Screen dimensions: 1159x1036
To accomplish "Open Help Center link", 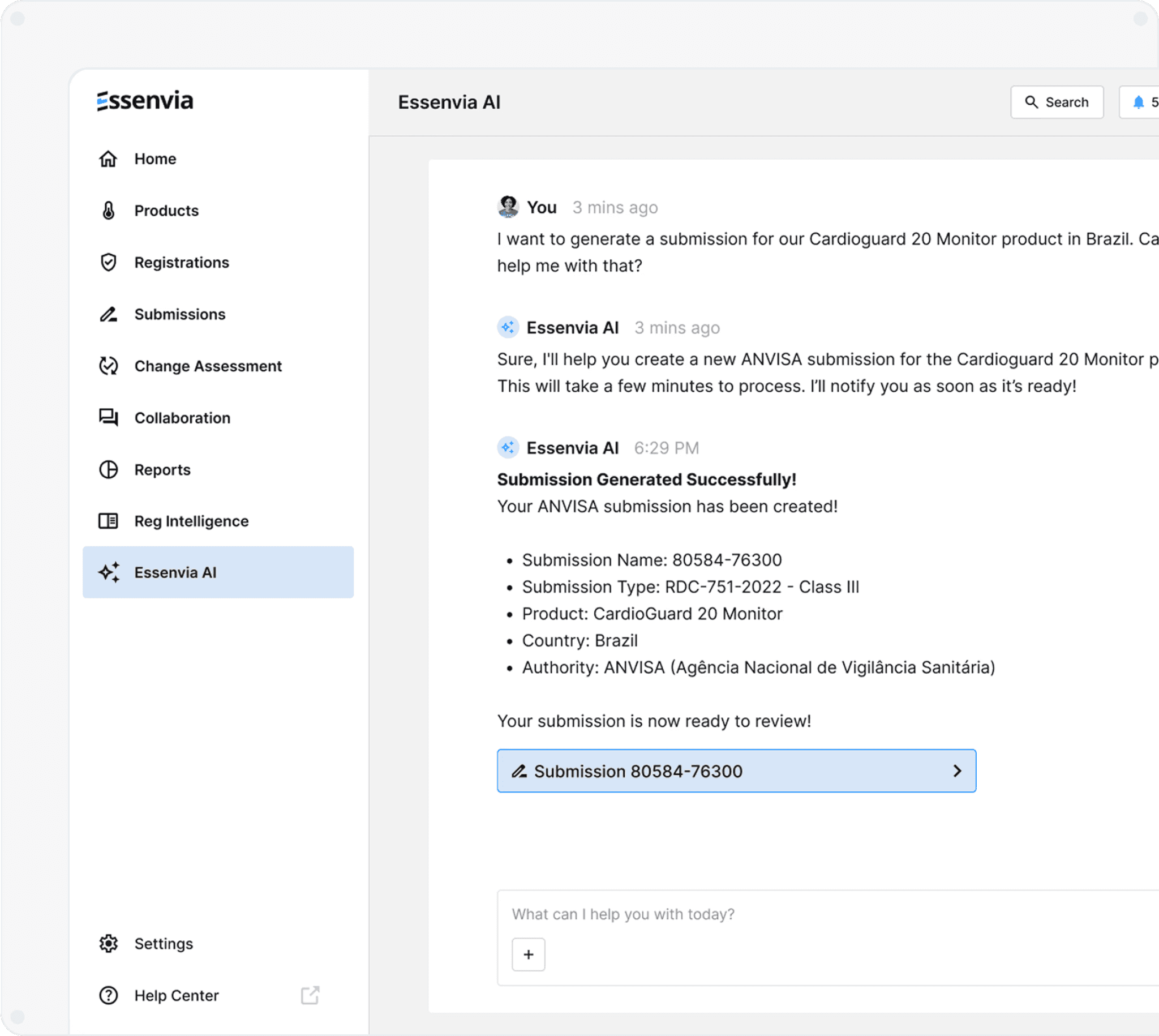I will pos(177,996).
